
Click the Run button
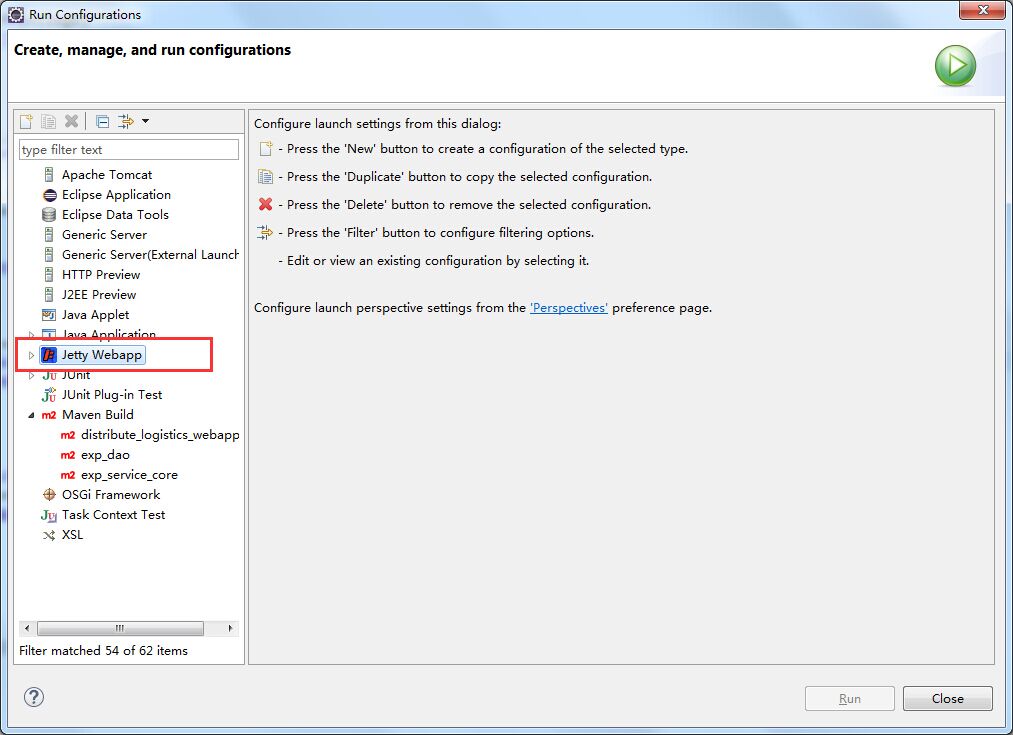pos(850,699)
